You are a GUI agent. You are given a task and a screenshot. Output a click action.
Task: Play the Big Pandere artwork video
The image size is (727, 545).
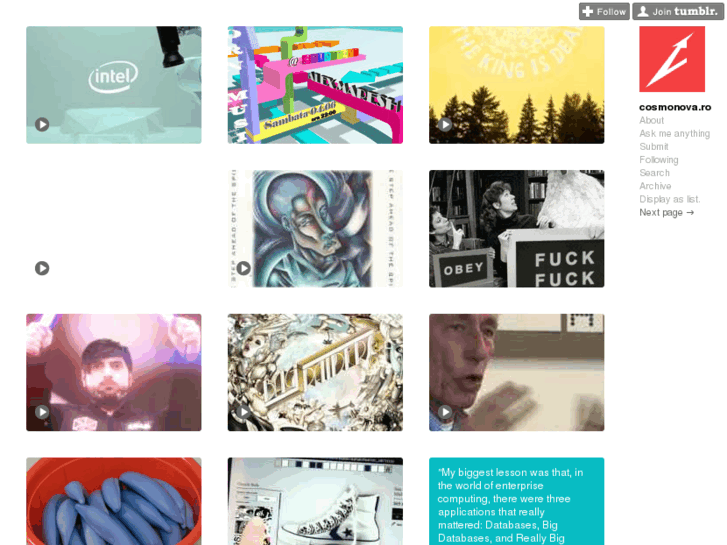[244, 412]
